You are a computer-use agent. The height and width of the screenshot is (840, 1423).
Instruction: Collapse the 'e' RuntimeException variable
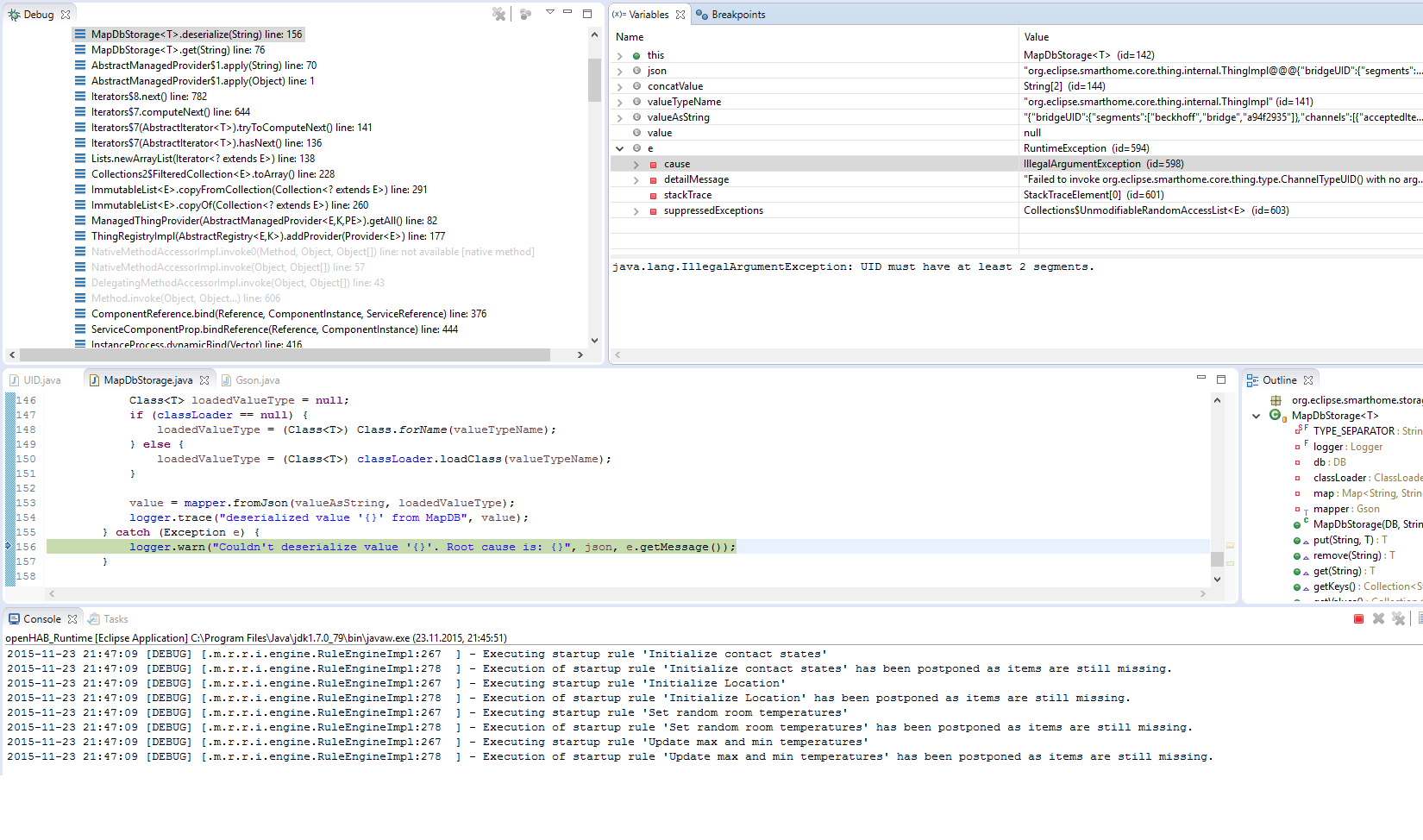(x=620, y=148)
